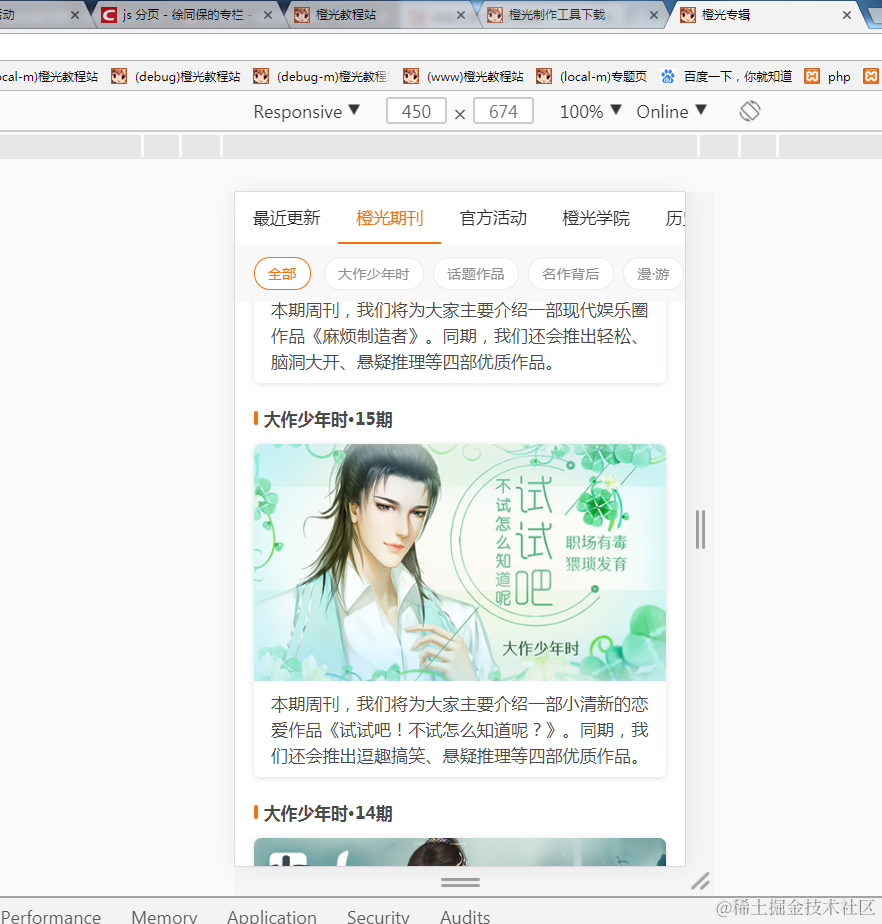Click the 大作少年时·14期 heading
This screenshot has height=924, width=882.
tap(328, 813)
